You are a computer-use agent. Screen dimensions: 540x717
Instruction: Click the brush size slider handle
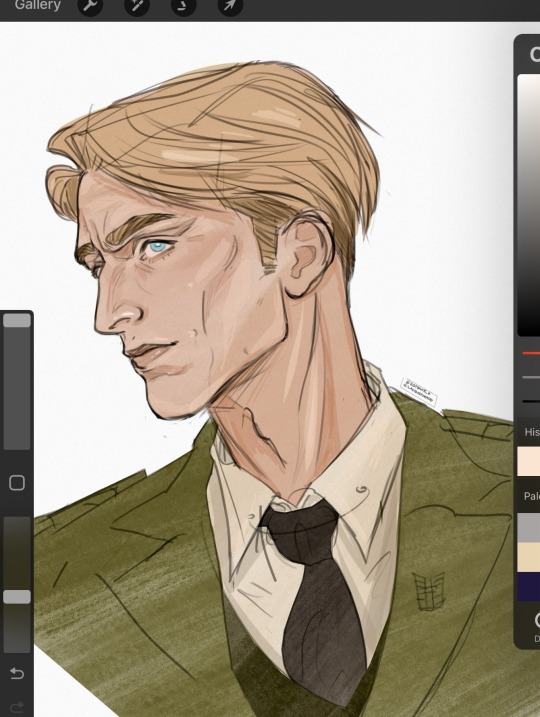pyautogui.click(x=17, y=320)
